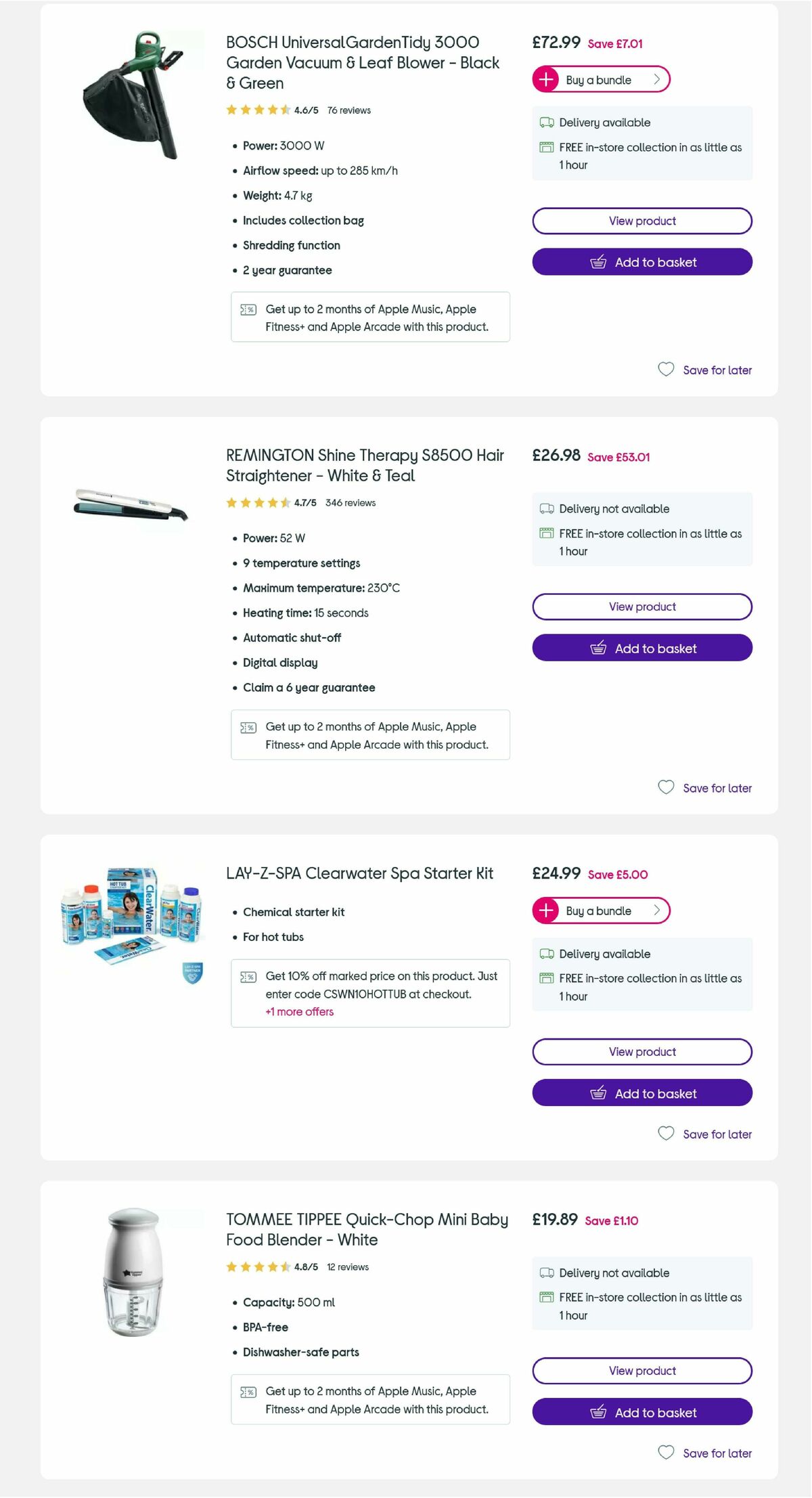This screenshot has width=812, height=1498.
Task: Click the voucher icon next to the Apple Music offer
Action: point(248,309)
